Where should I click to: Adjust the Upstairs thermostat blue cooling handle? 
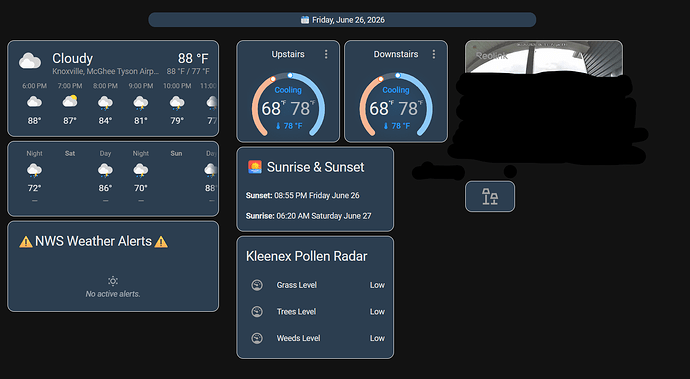pos(290,76)
